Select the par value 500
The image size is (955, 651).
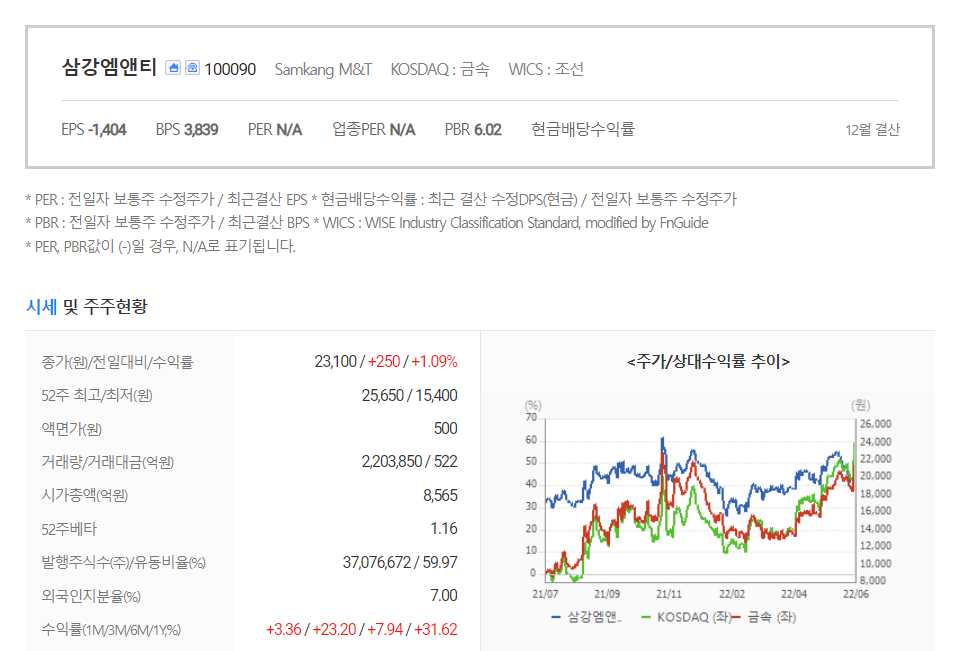pyautogui.click(x=445, y=429)
